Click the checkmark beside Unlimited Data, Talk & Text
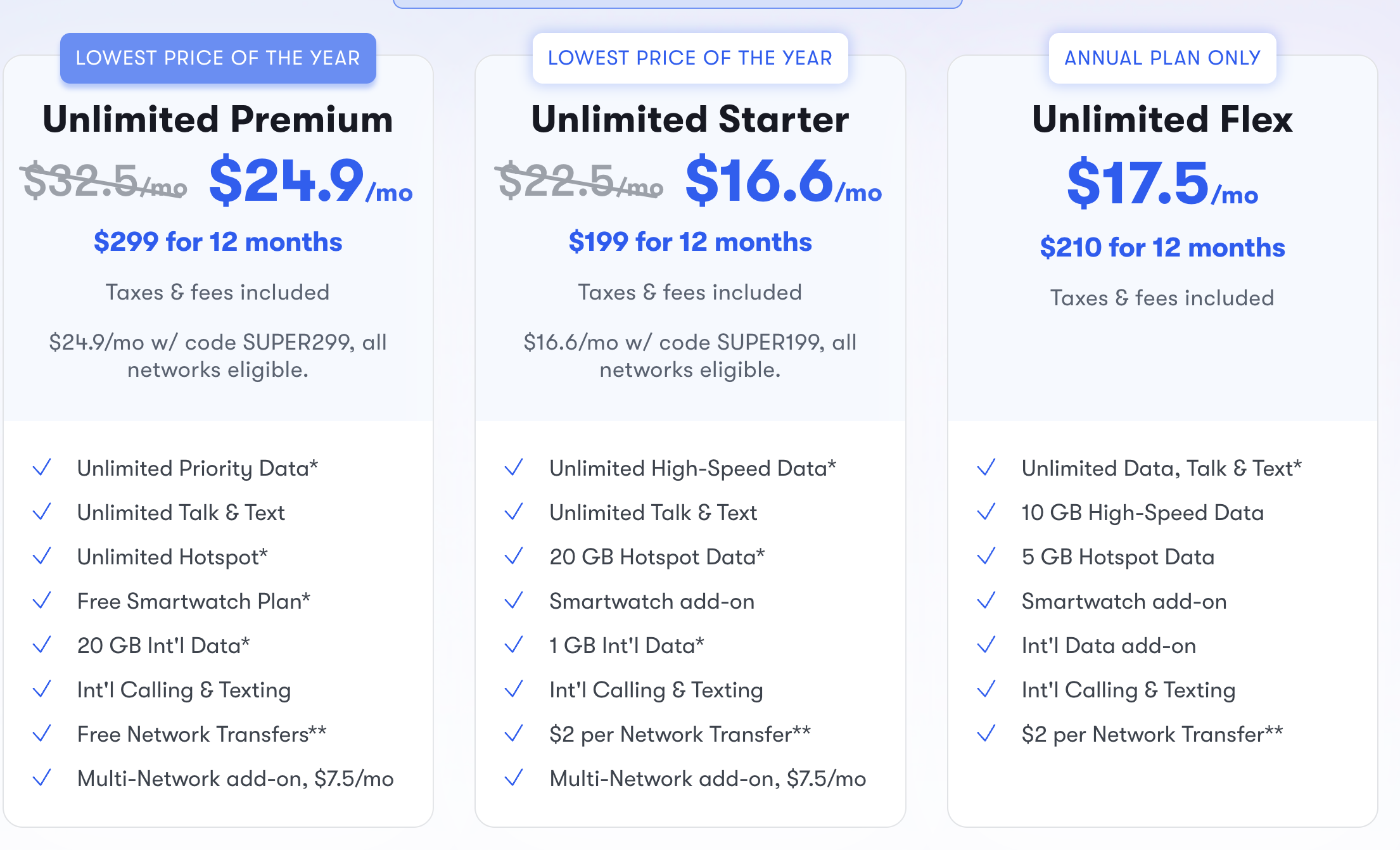 click(986, 468)
